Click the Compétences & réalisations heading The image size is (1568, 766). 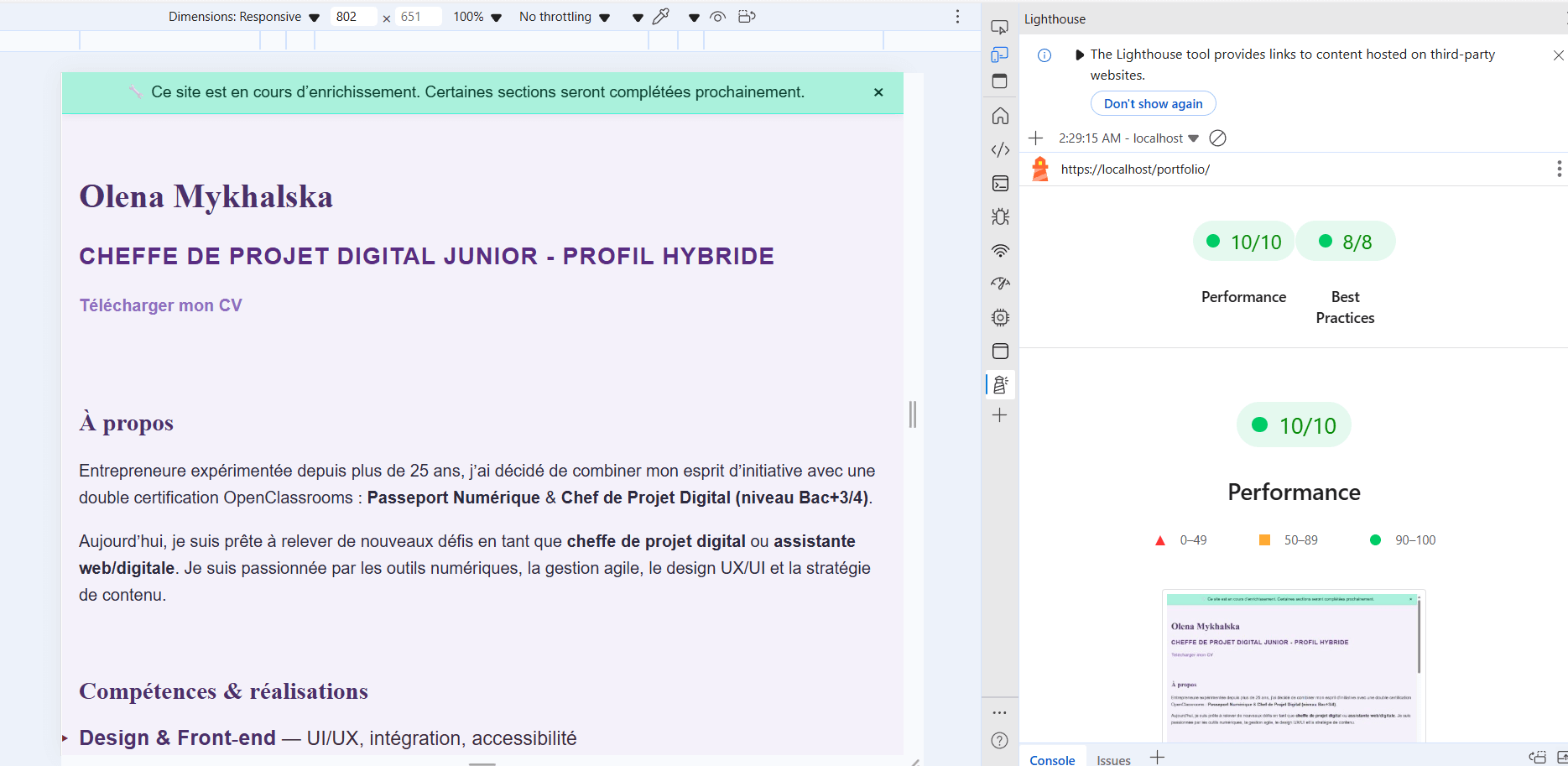tap(223, 691)
